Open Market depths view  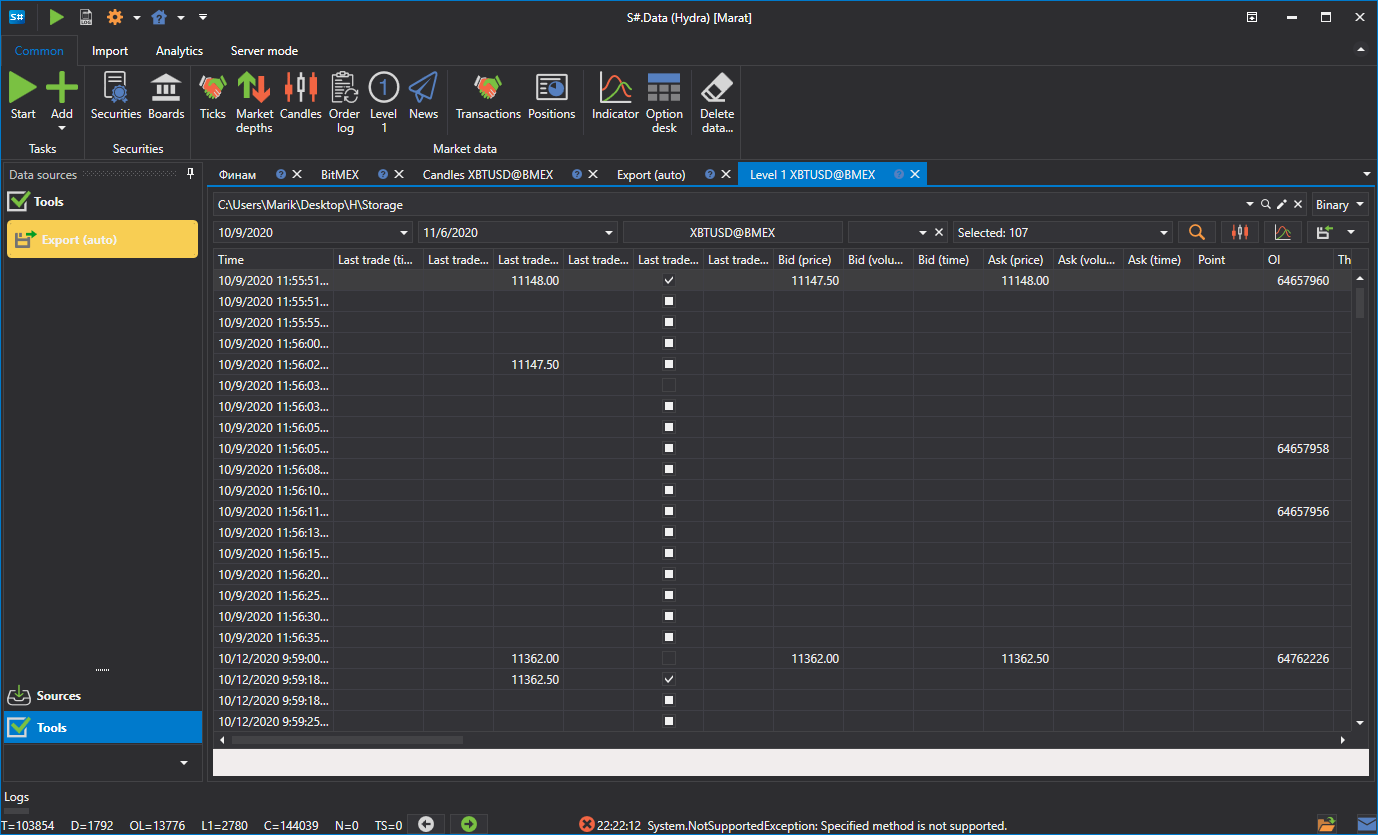pos(254,103)
